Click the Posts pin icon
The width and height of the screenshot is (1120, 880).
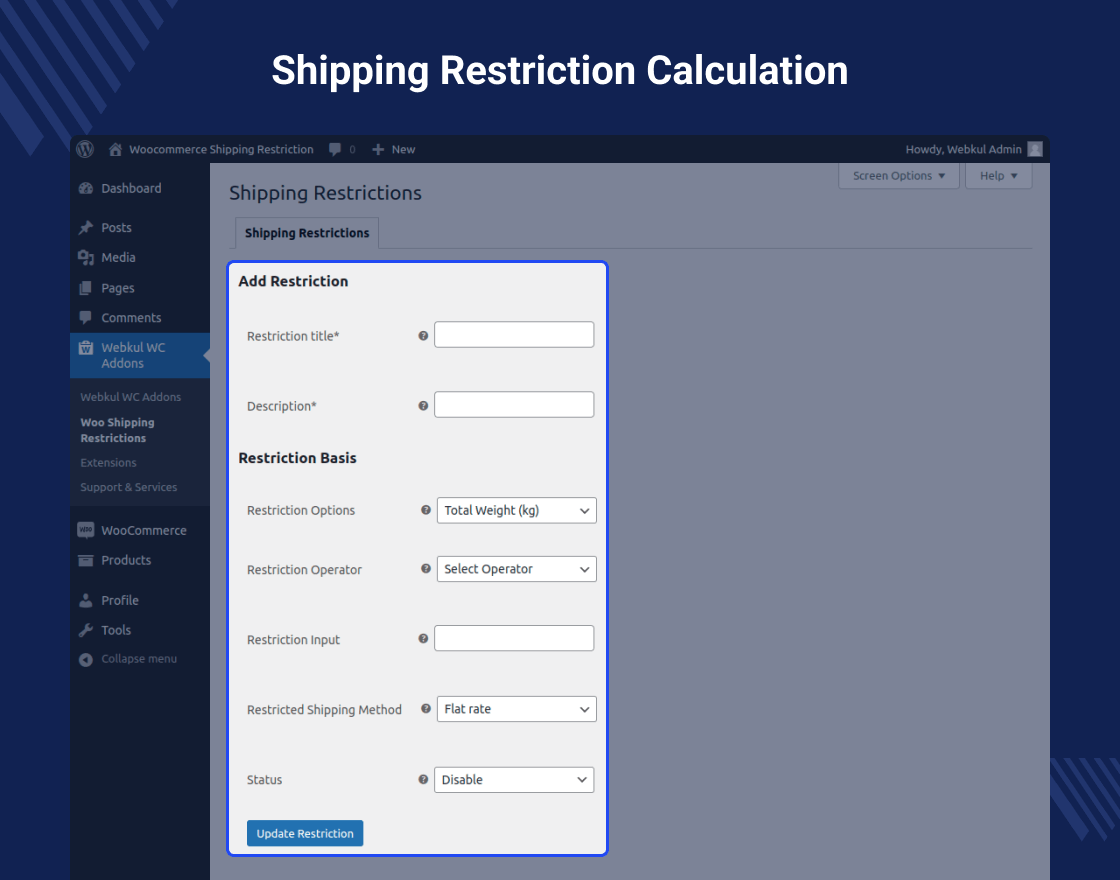[86, 228]
